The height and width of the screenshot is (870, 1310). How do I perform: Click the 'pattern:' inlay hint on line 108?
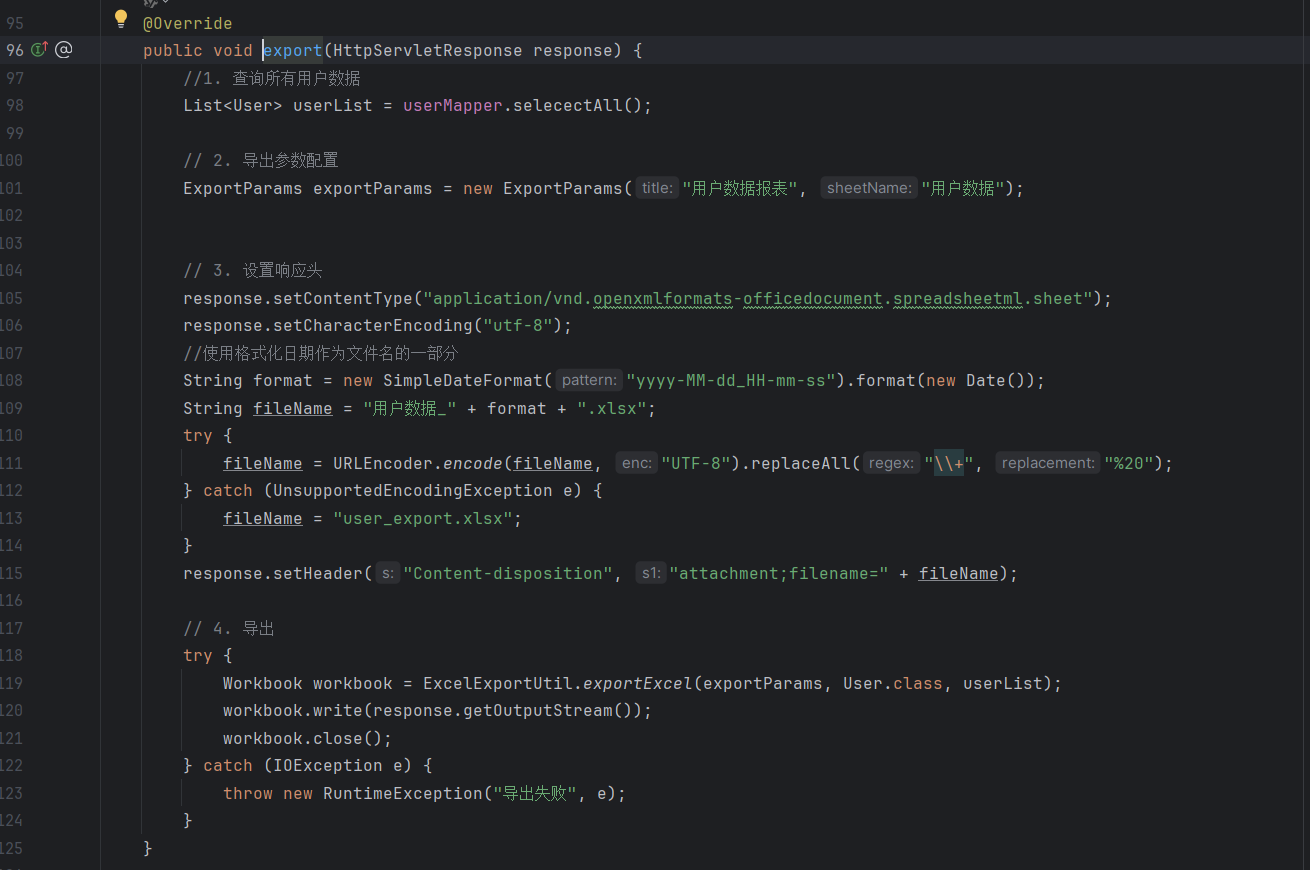click(x=588, y=380)
